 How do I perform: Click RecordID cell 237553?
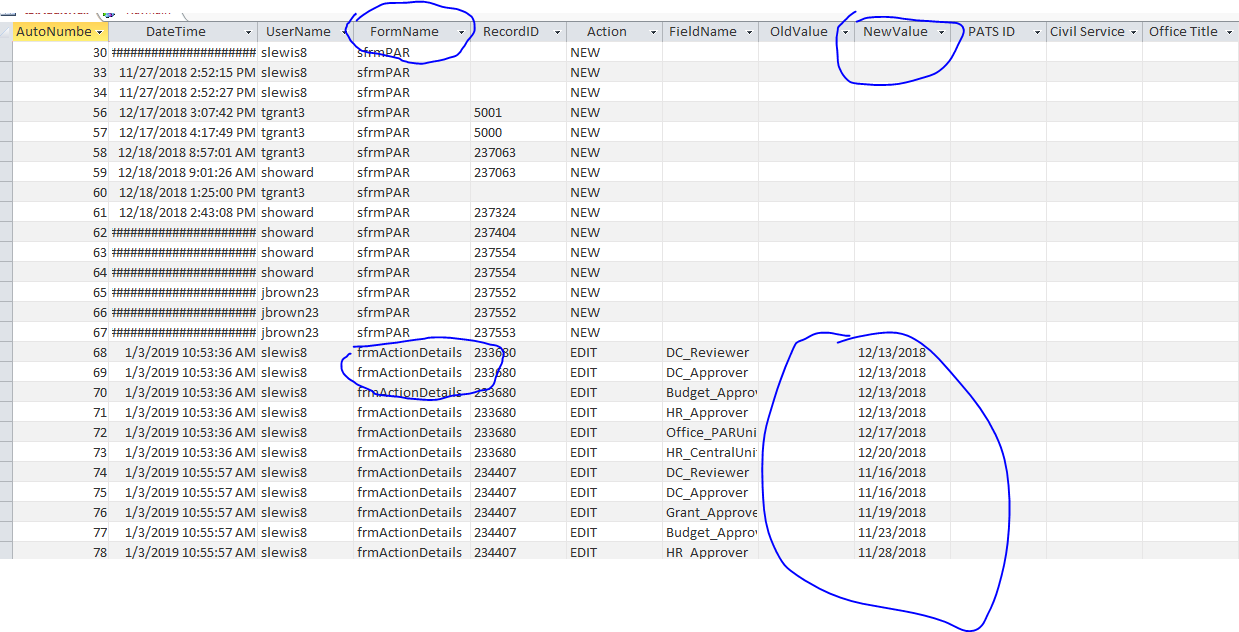(x=518, y=332)
